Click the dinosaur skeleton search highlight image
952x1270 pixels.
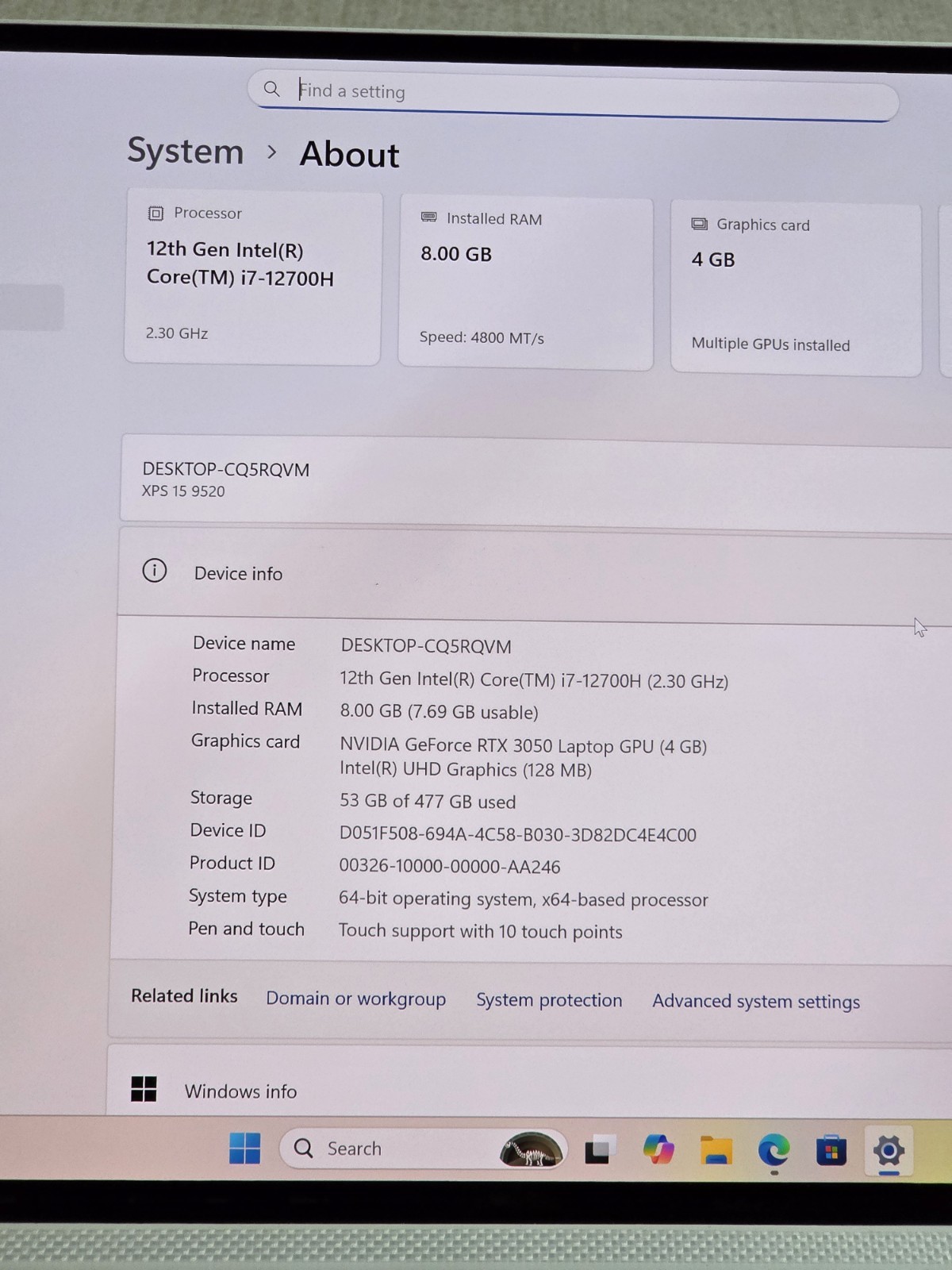click(532, 1149)
